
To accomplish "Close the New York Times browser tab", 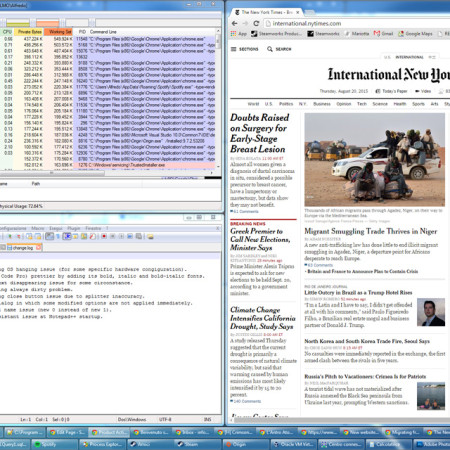I will 298,12.
